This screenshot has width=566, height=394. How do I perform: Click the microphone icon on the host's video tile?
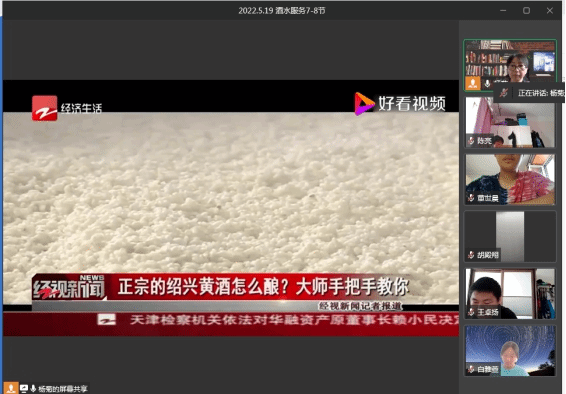click(487, 84)
